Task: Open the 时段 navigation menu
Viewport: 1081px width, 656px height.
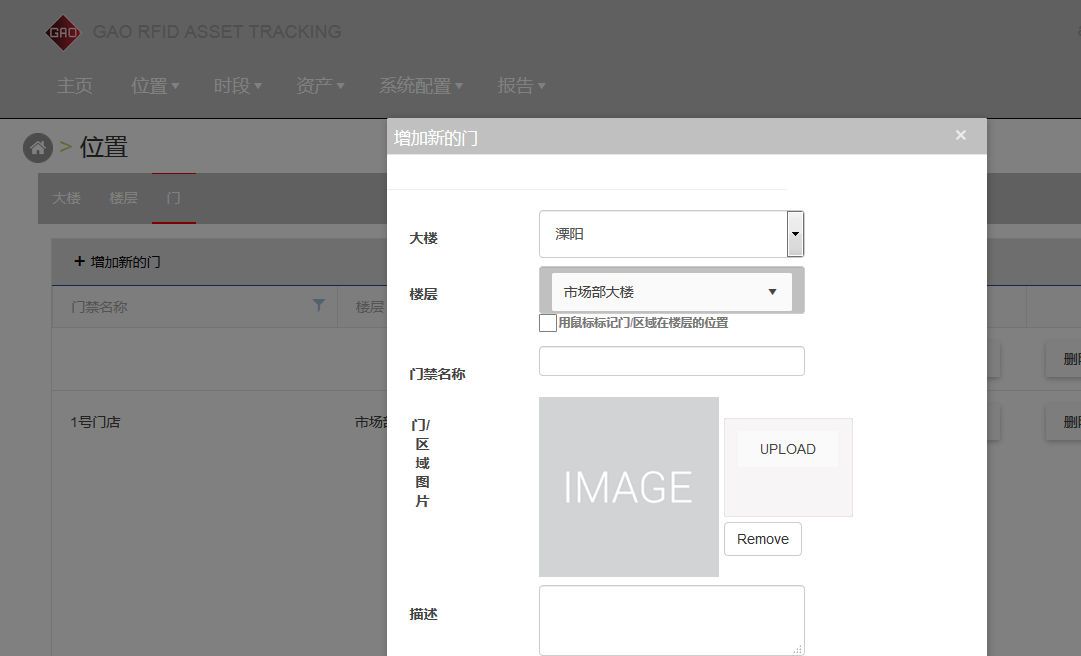Action: [237, 86]
